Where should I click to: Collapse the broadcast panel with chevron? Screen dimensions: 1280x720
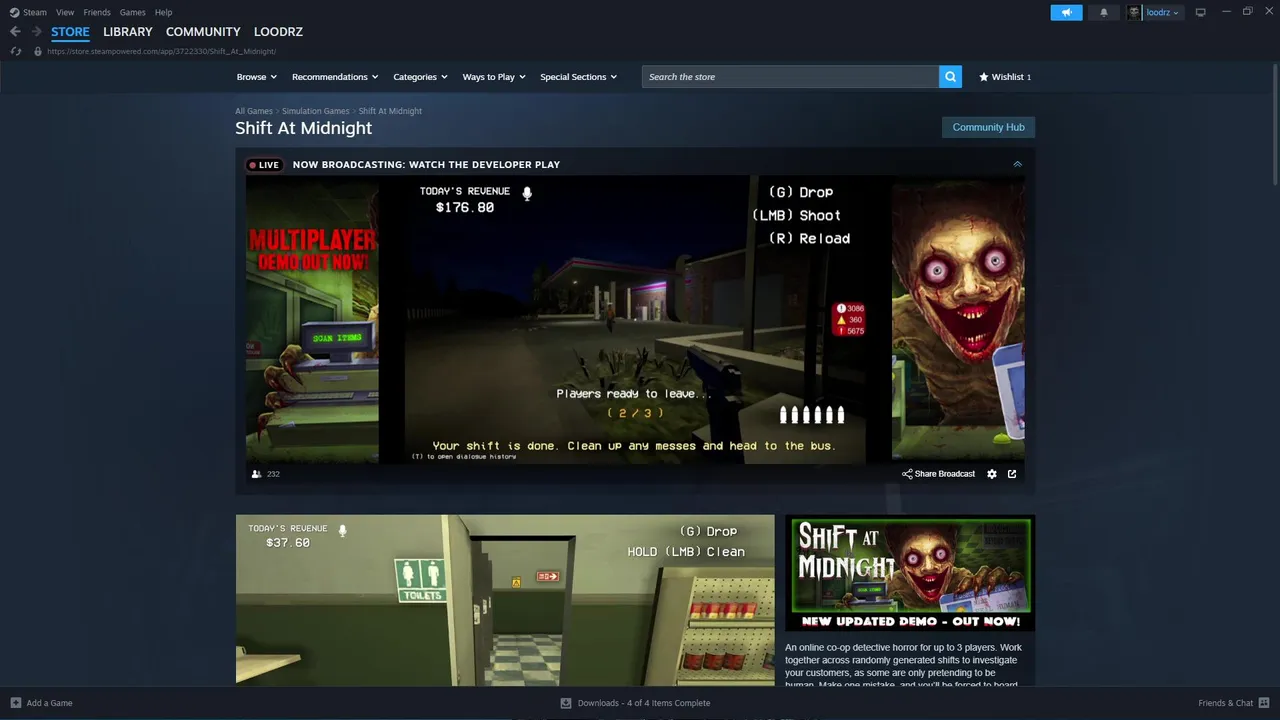tap(1017, 164)
